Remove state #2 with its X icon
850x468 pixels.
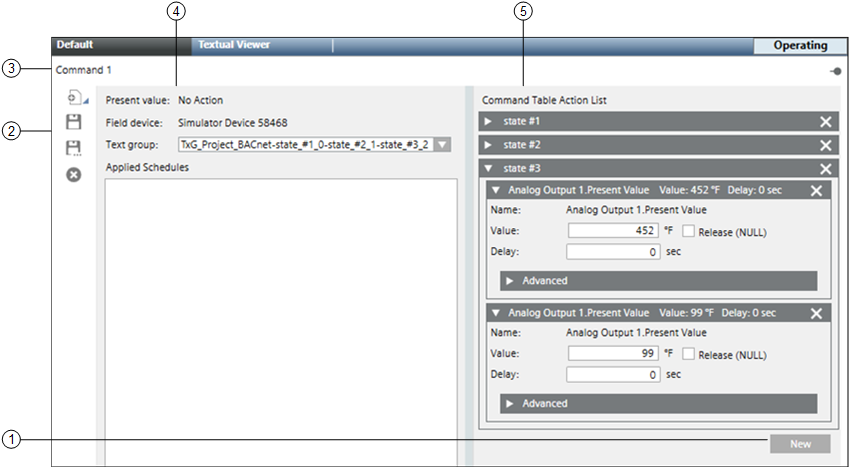point(826,145)
